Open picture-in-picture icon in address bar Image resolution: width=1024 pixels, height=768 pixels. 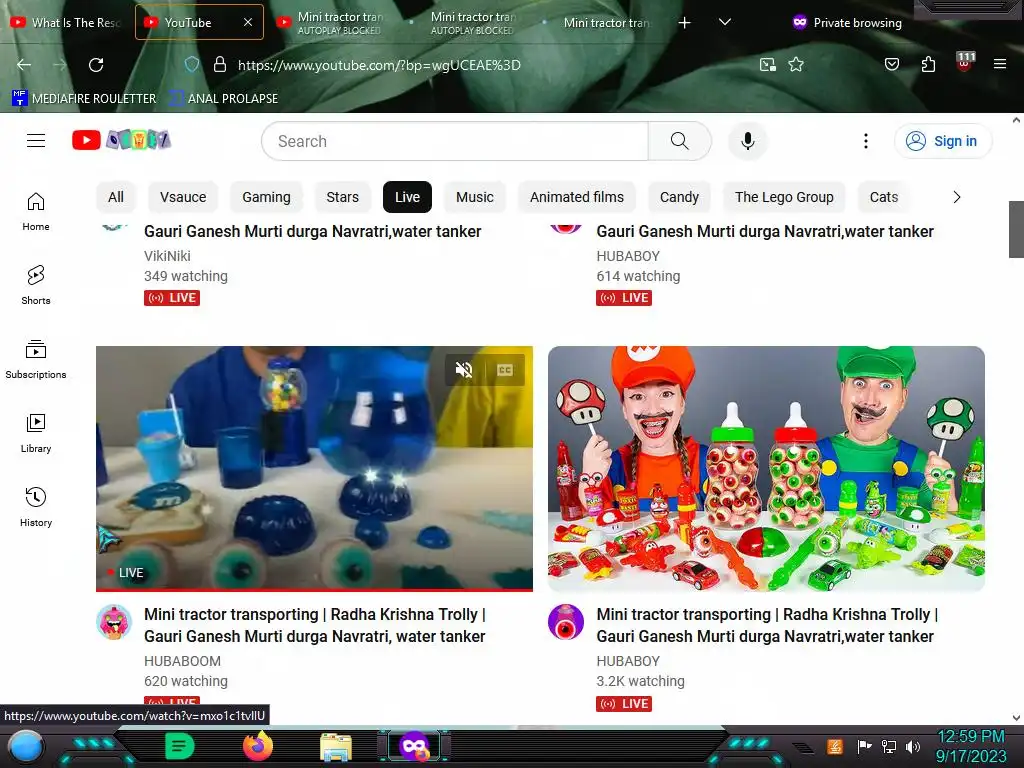click(767, 65)
